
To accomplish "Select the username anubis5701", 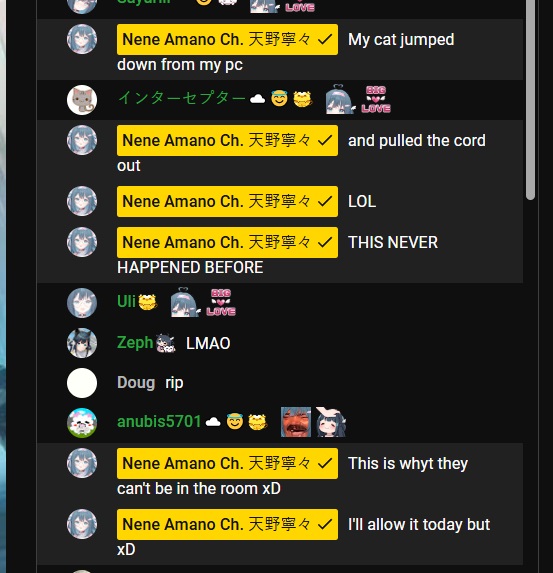I will point(159,422).
